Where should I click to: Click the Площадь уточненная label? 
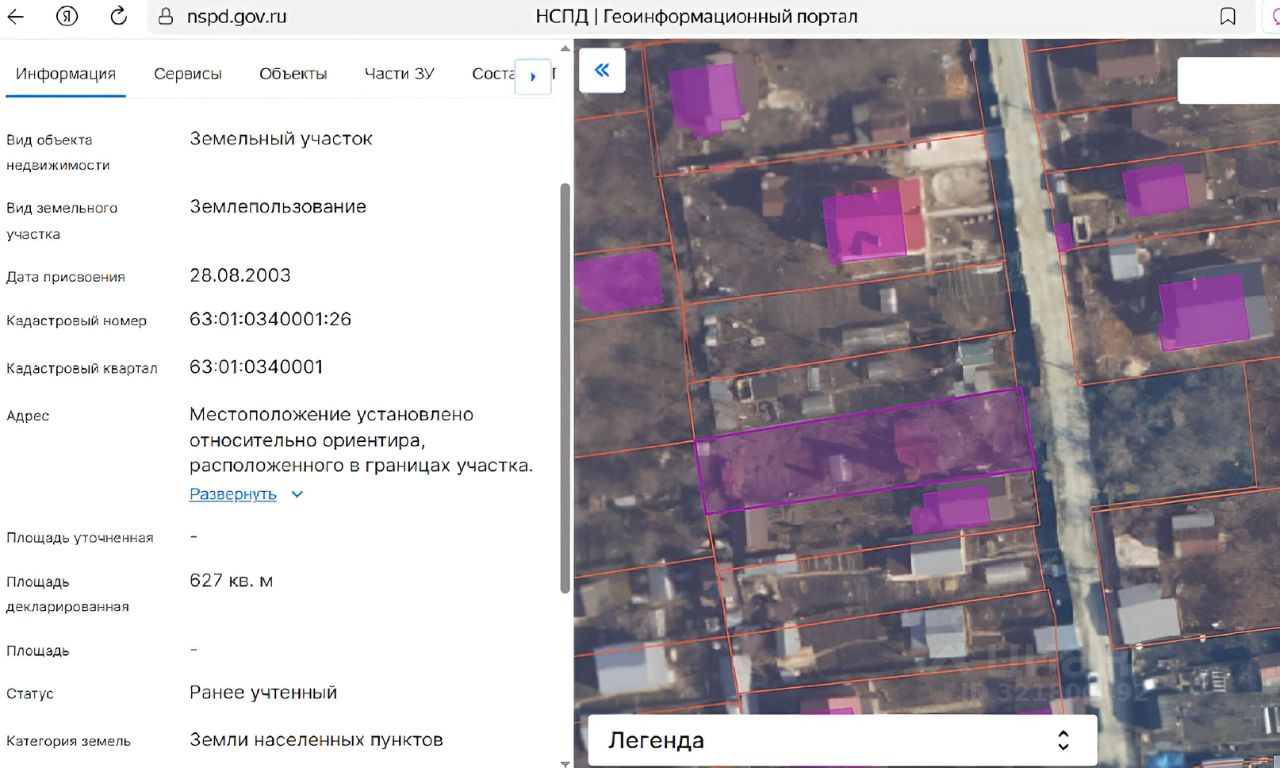pyautogui.click(x=80, y=538)
